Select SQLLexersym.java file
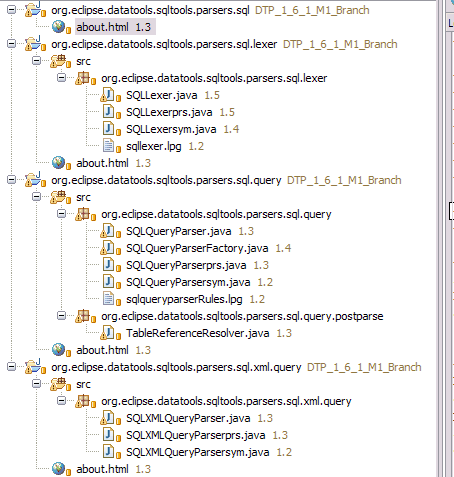The height and width of the screenshot is (477, 454). [x=171, y=129]
